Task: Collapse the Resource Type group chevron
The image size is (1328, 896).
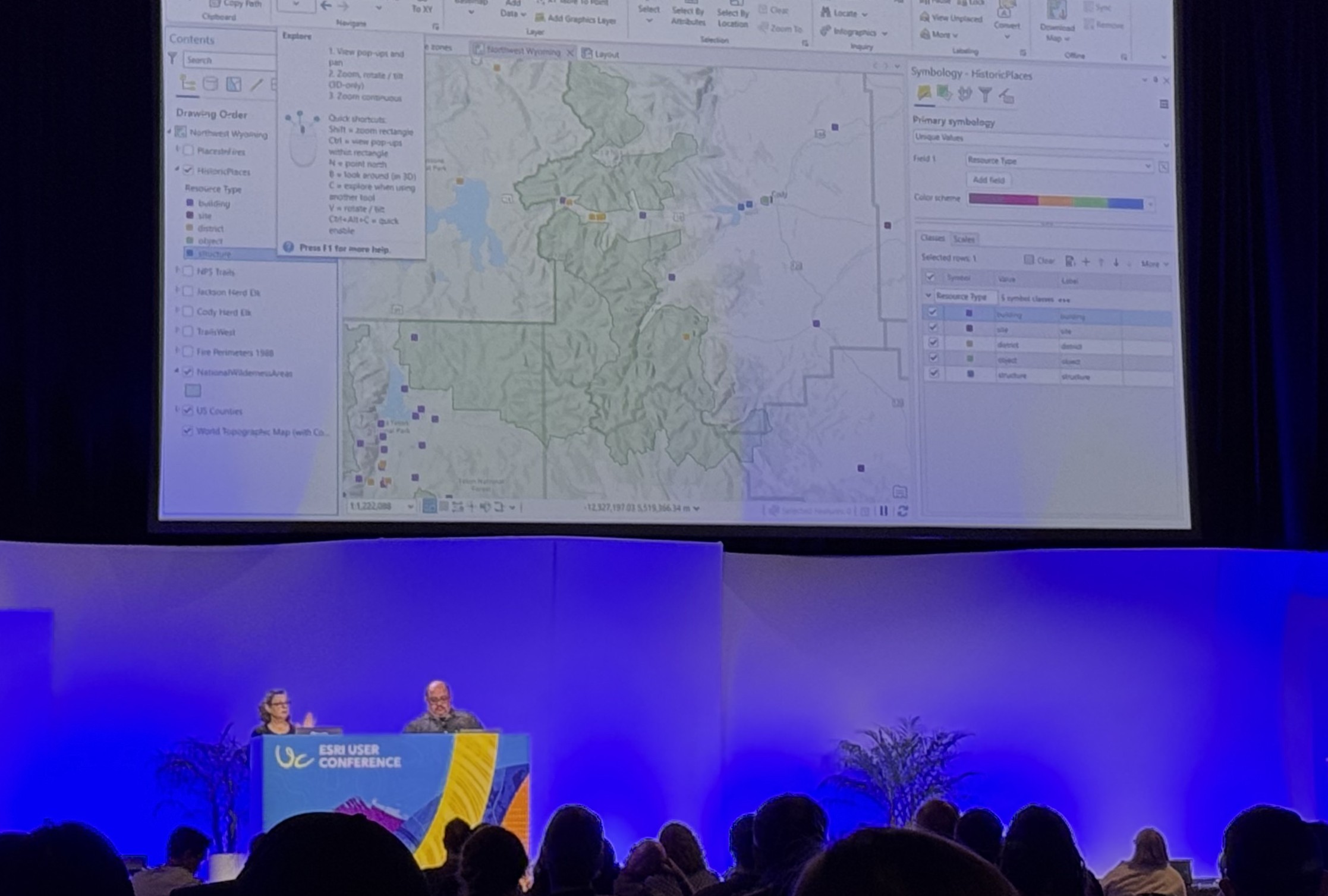Action: [x=928, y=295]
